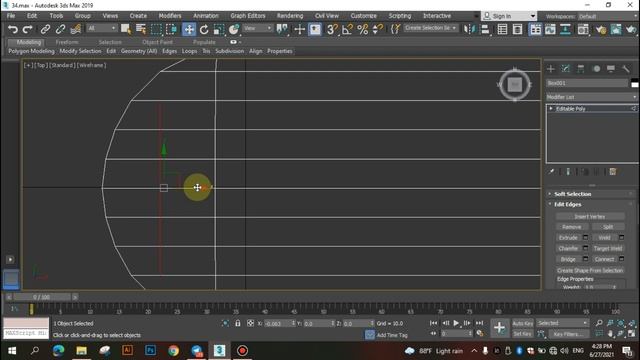Open Create Selection Set dropdown

click(431, 28)
